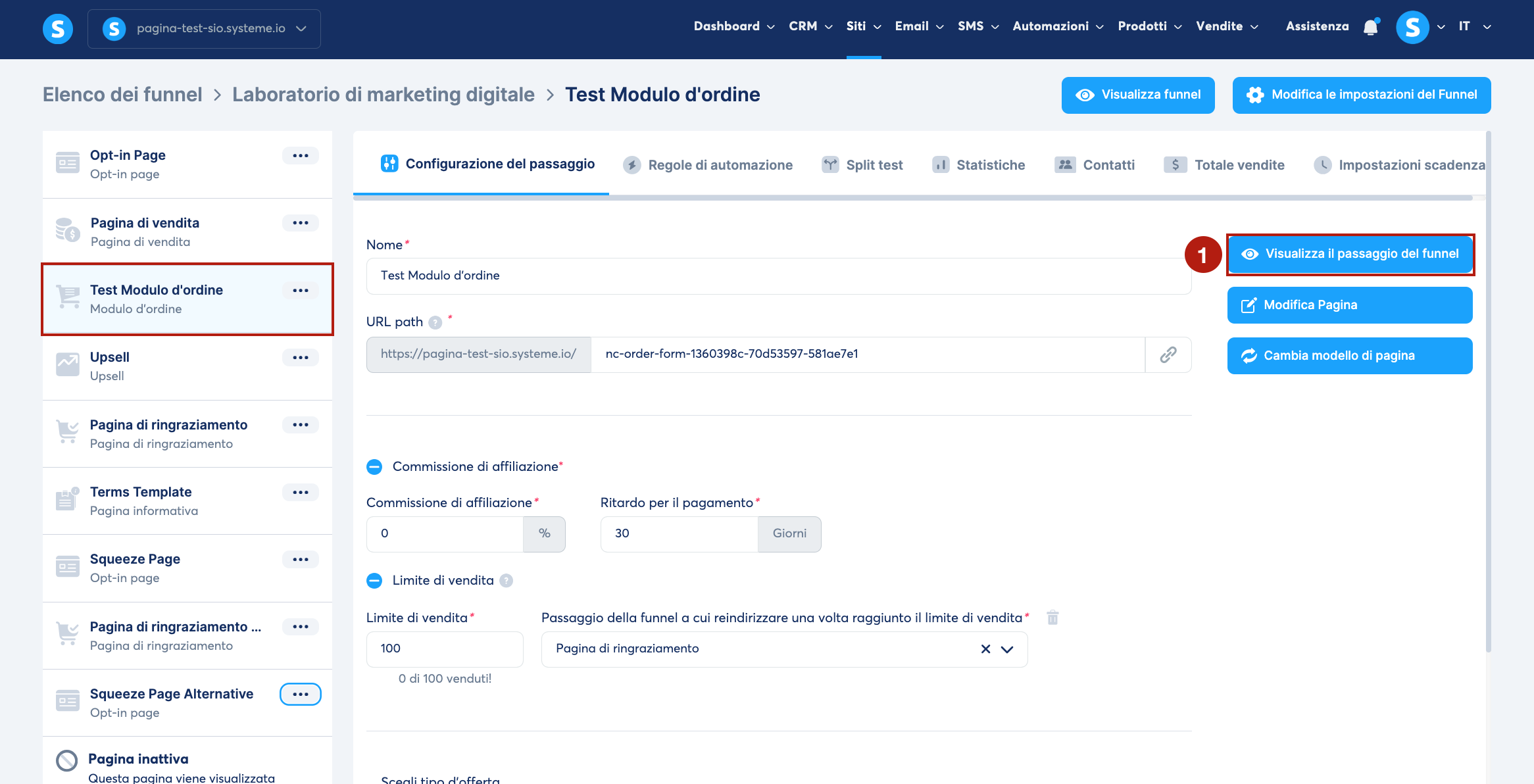1534x784 pixels.
Task: Click the URL path help question icon
Action: 435,322
